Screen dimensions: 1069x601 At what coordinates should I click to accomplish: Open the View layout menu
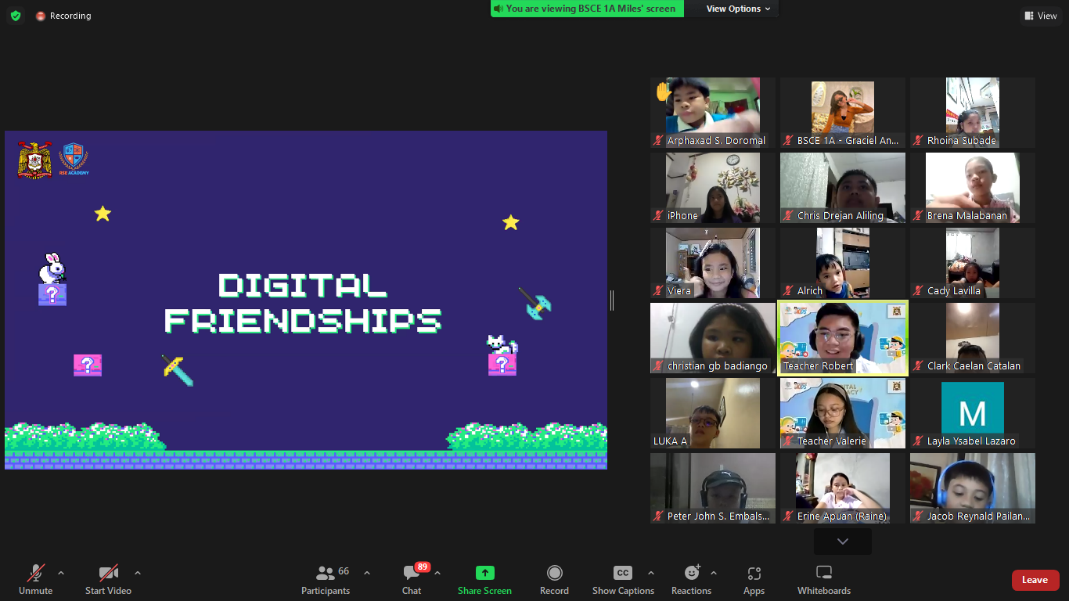1041,16
